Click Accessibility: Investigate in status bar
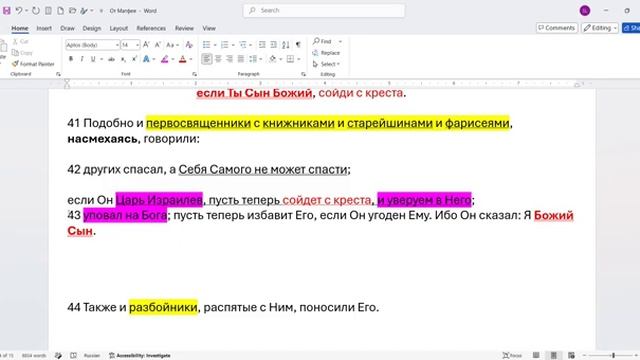 [x=140, y=356]
